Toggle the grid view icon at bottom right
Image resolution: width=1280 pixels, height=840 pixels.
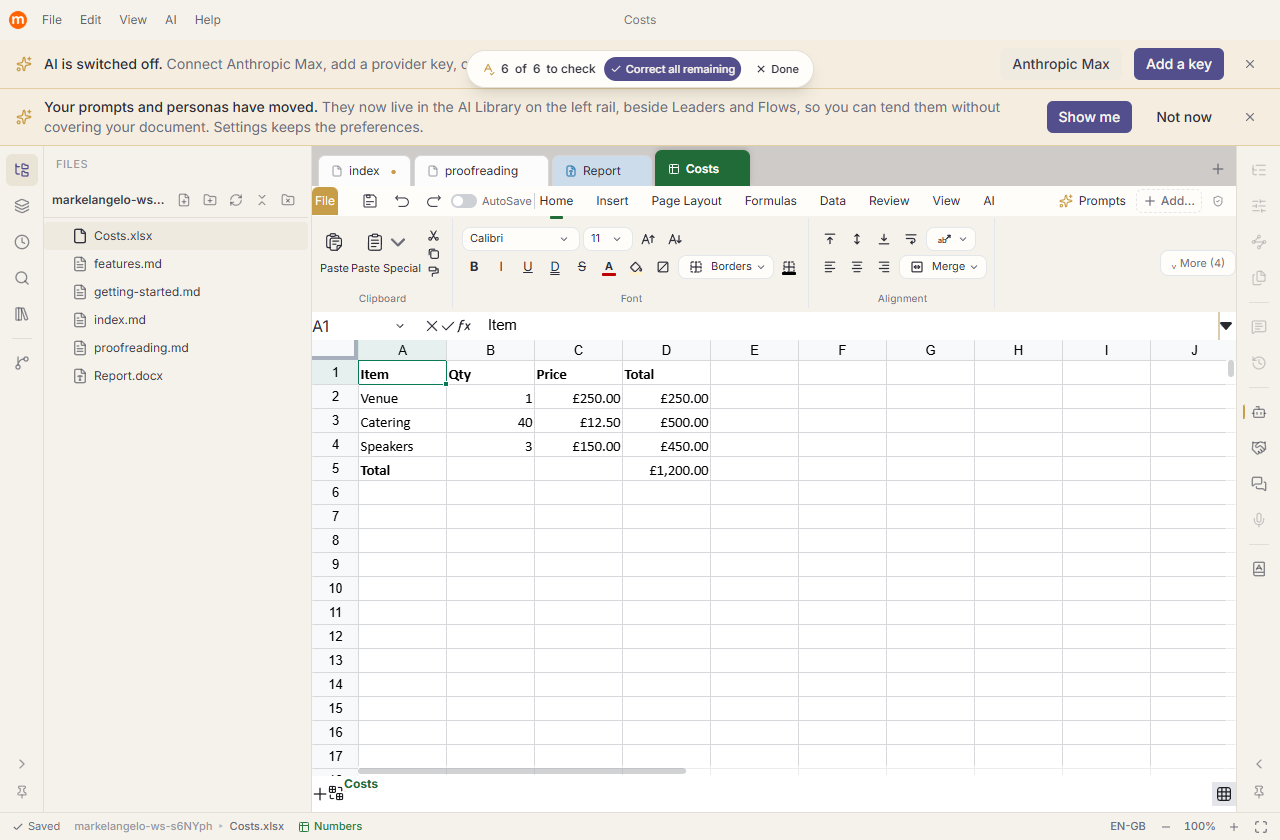point(1223,794)
